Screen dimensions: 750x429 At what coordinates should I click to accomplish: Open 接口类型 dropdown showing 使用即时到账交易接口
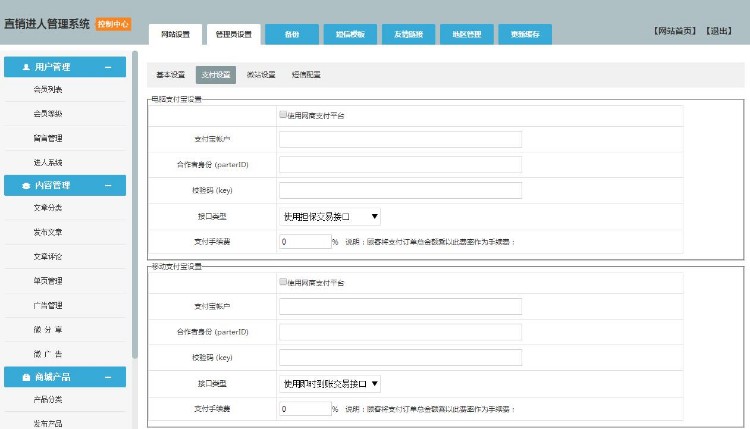pos(330,384)
